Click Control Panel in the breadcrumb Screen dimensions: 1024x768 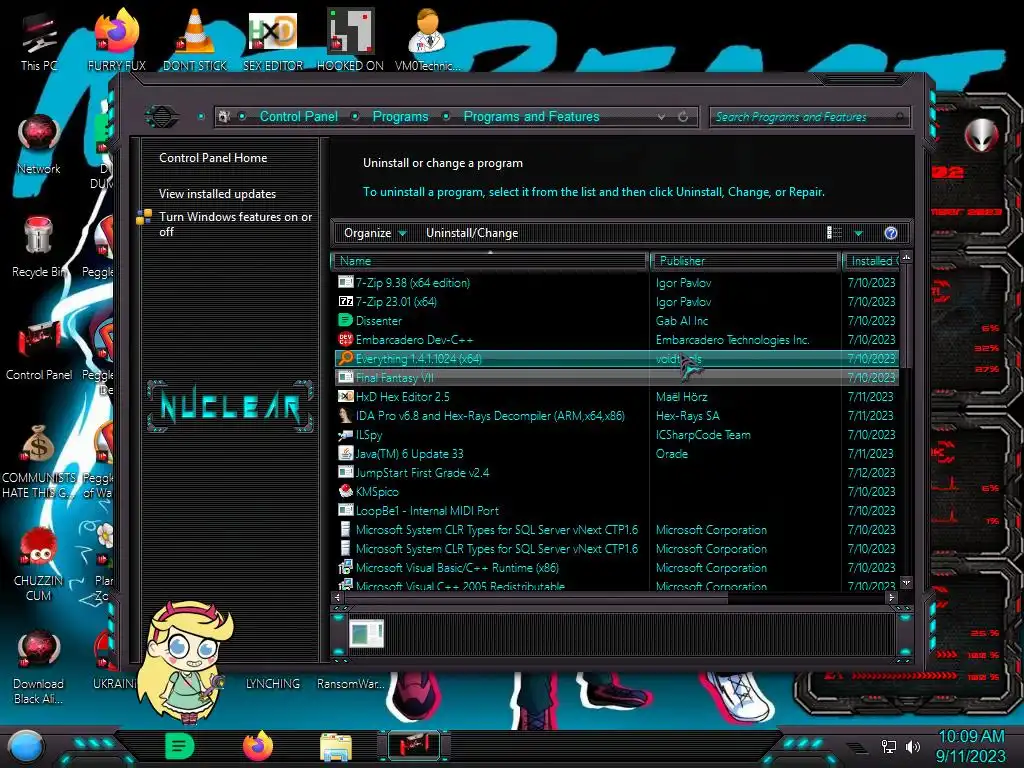298,117
